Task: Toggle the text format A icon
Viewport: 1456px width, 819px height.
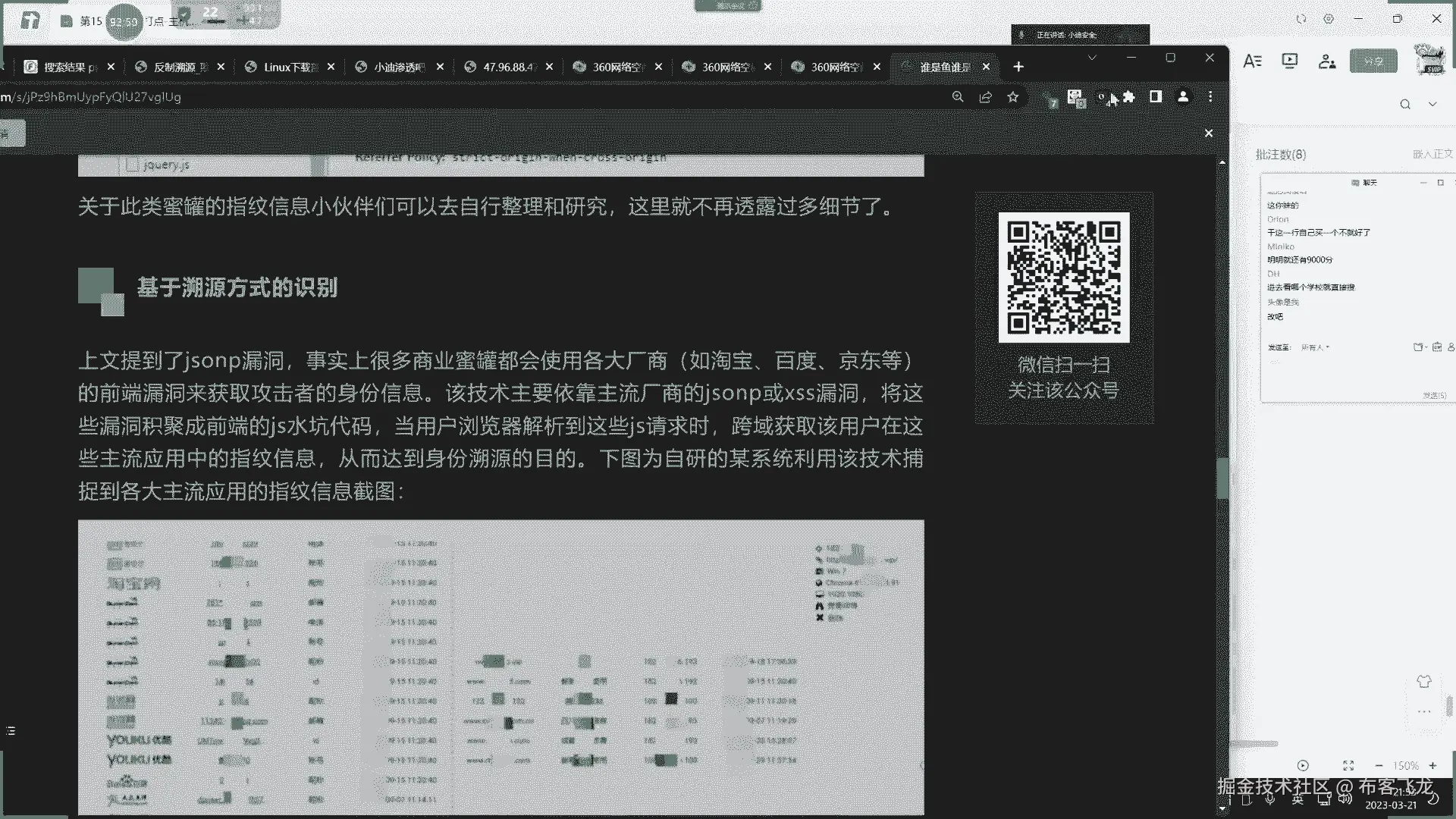Action: [x=1252, y=61]
